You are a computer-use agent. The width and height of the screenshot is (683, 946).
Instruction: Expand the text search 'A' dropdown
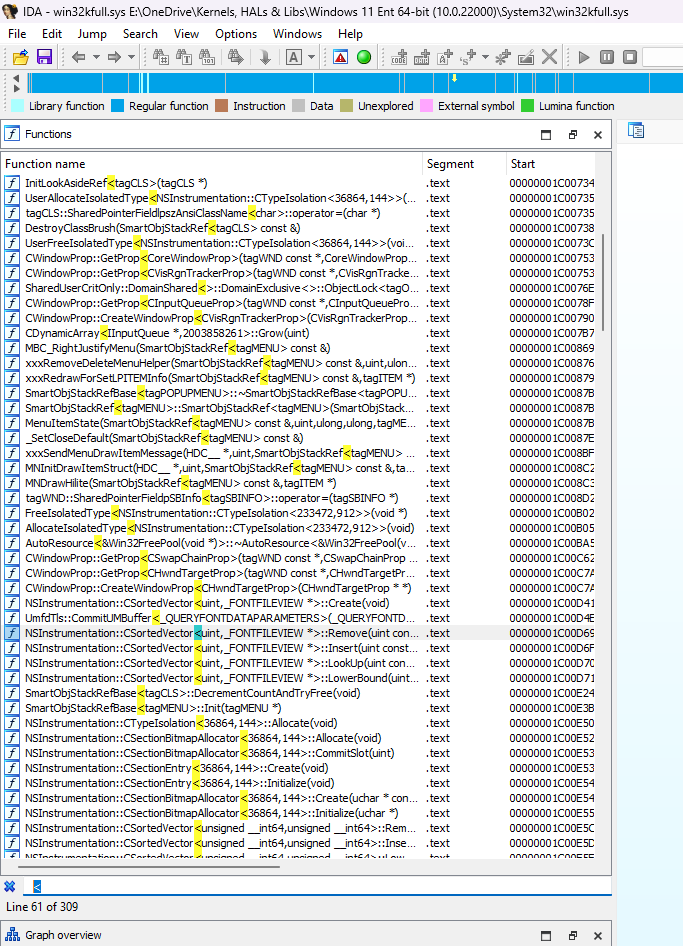pyautogui.click(x=313, y=57)
